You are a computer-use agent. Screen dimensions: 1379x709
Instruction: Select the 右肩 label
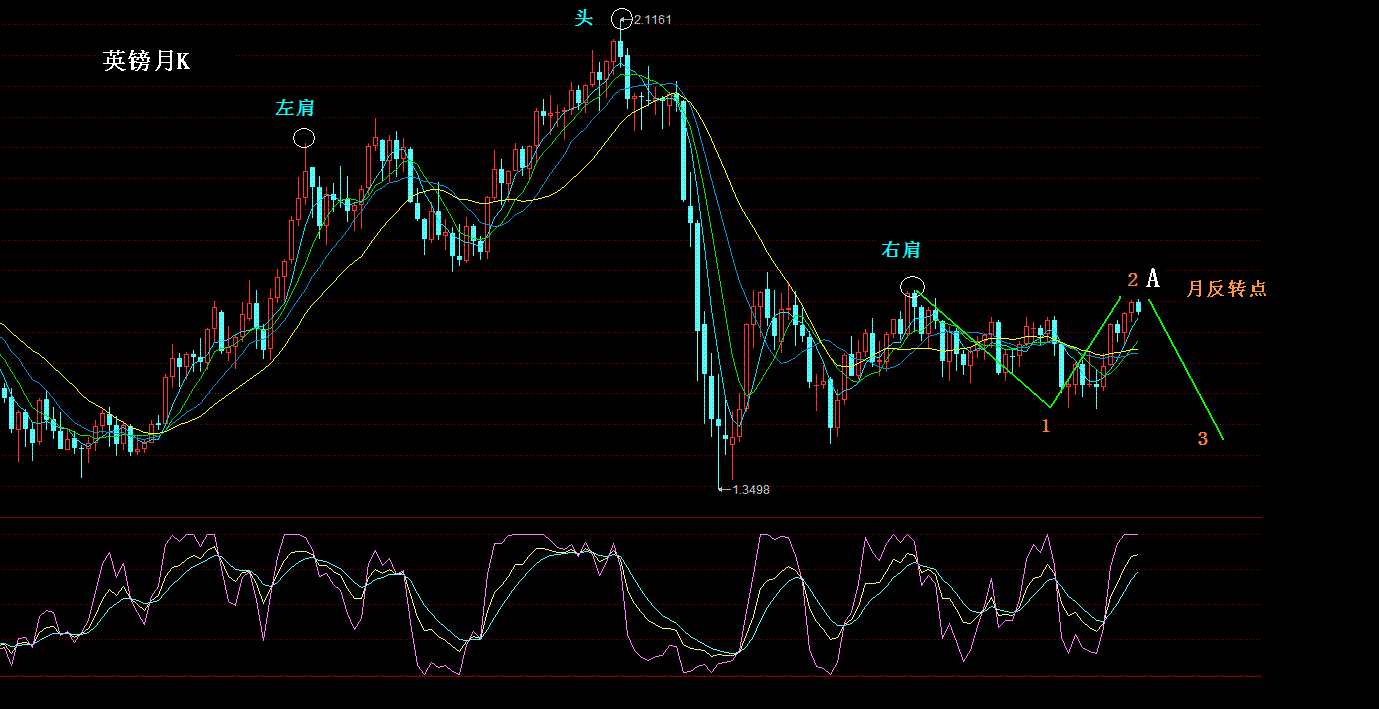[901, 250]
